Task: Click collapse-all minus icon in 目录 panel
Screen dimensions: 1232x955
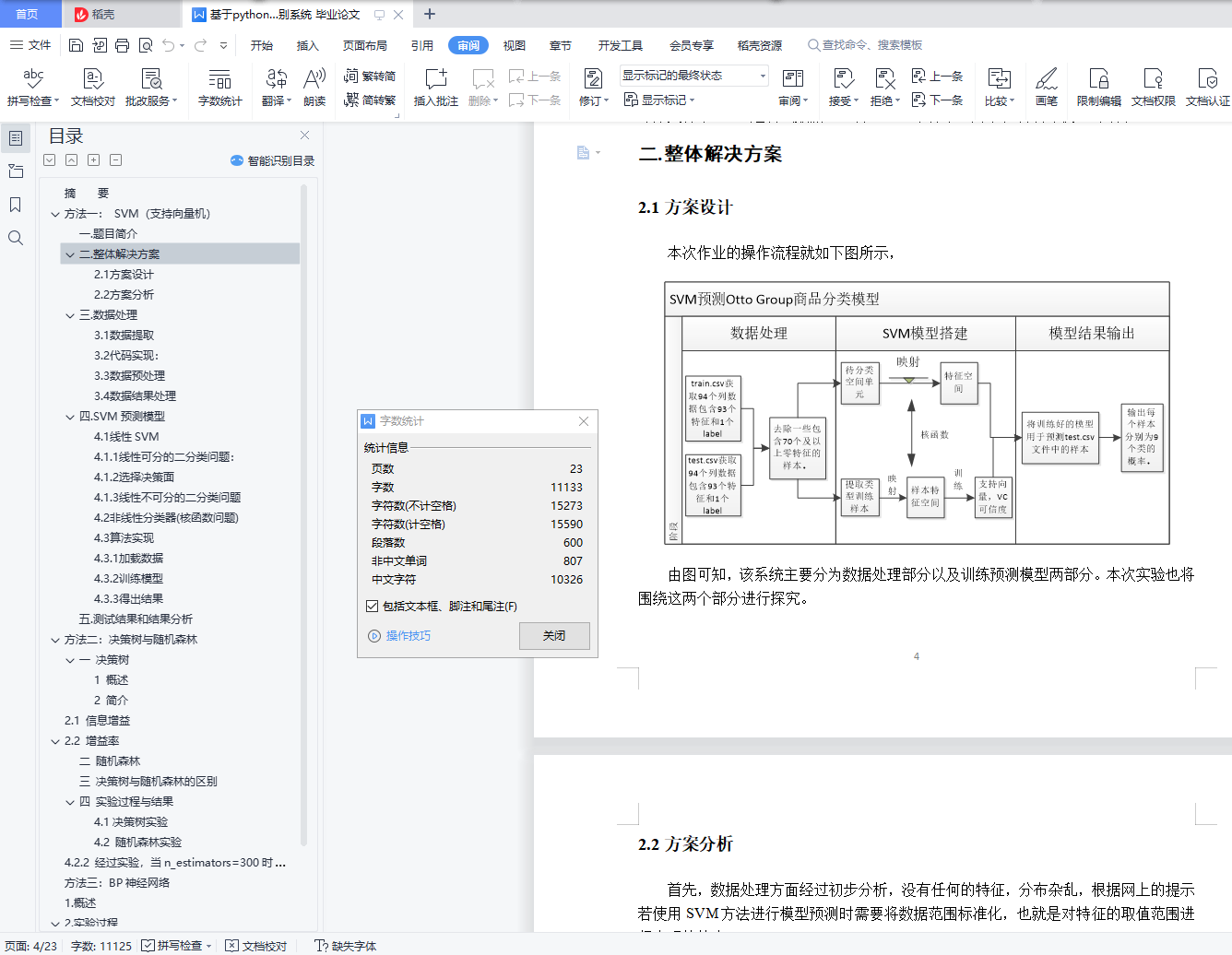Action: [x=115, y=159]
